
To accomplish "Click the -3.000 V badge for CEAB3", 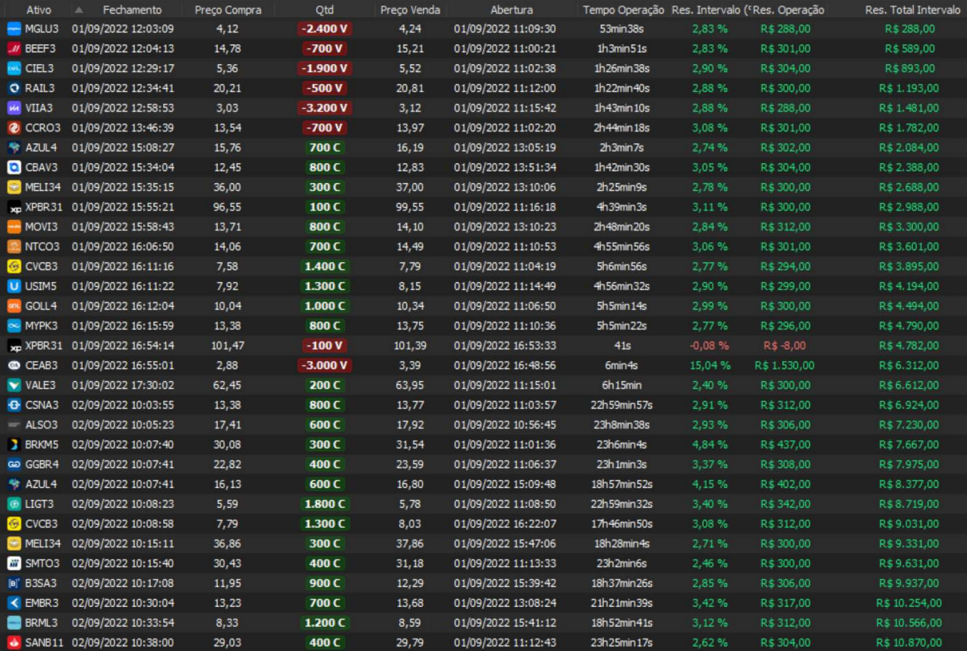I will coord(325,365).
